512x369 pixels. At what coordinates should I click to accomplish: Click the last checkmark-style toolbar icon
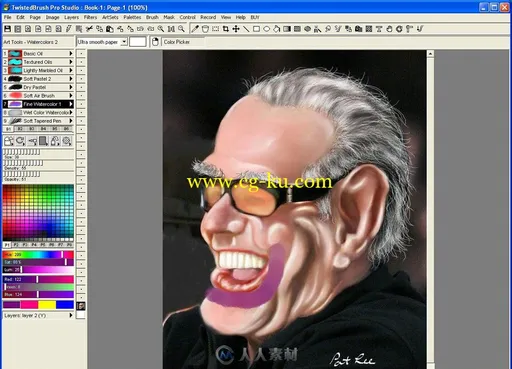420,29
